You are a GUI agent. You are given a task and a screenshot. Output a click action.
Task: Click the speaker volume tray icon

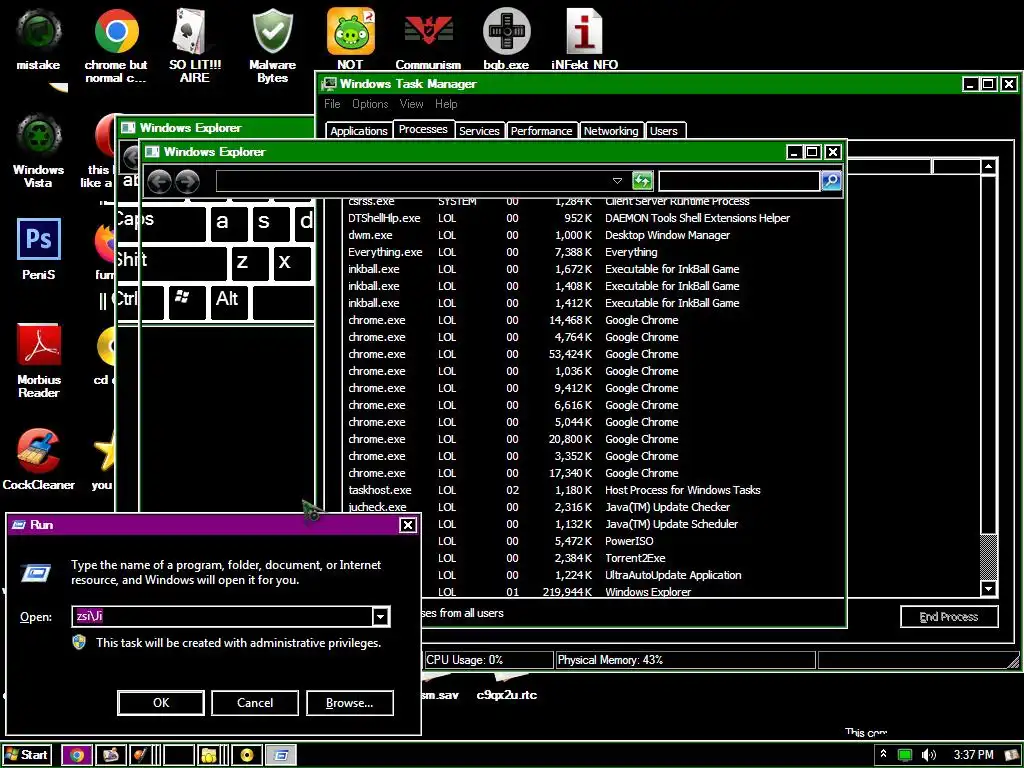point(929,755)
